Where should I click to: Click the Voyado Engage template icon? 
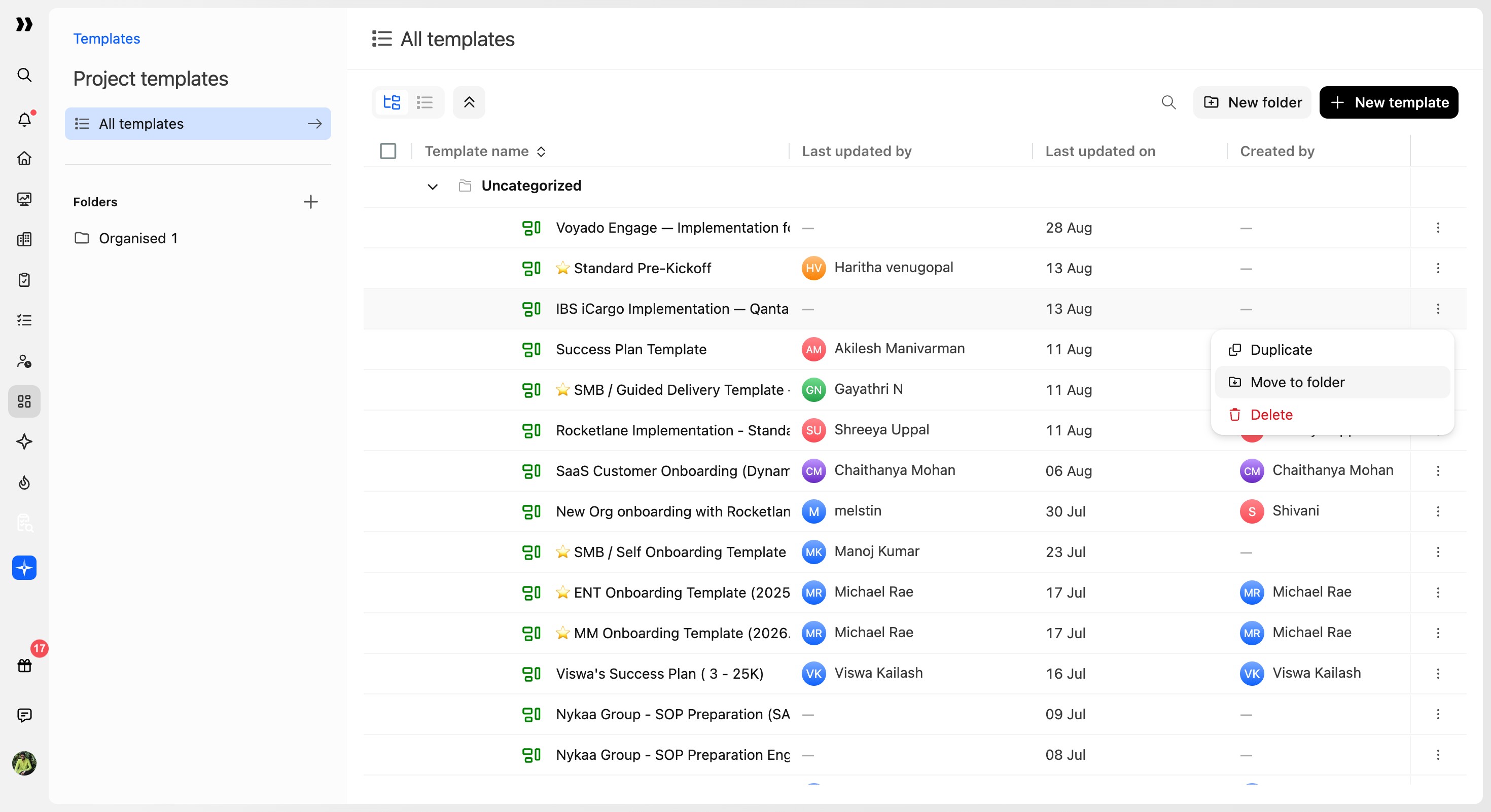tap(531, 228)
